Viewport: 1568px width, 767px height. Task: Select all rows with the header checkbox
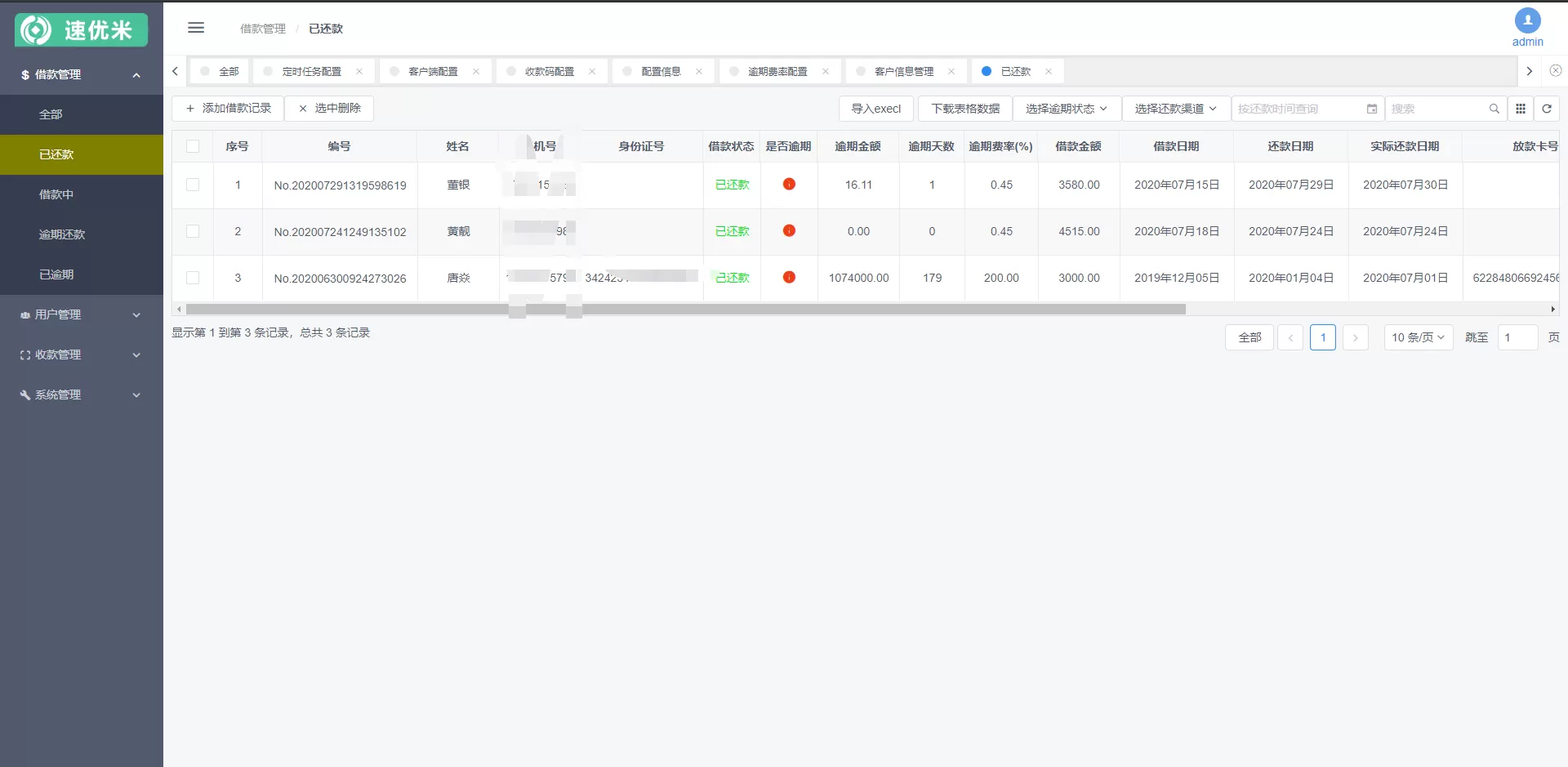(193, 145)
